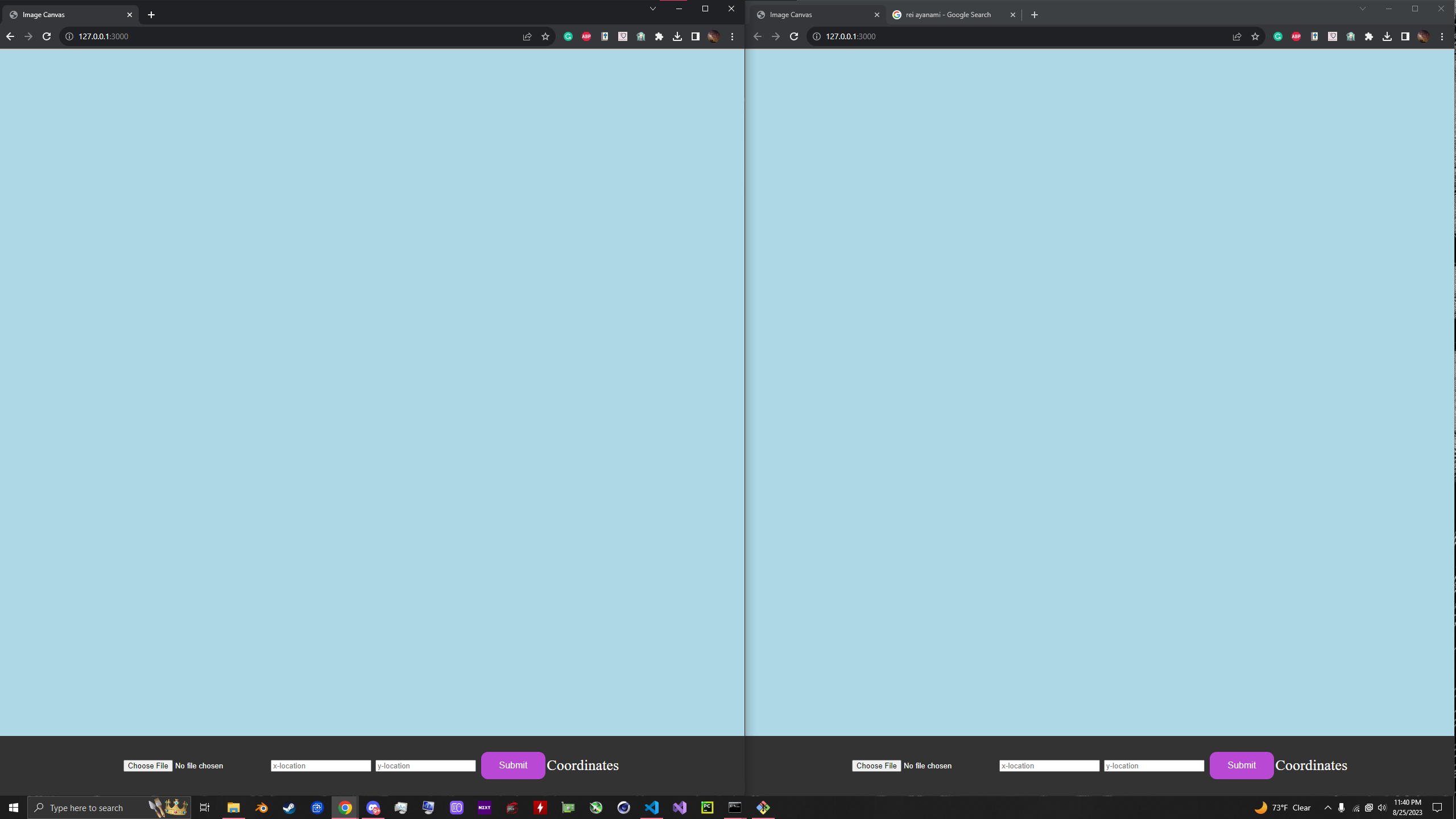Open a new tab in the left window
1456x819 pixels.
[151, 15]
